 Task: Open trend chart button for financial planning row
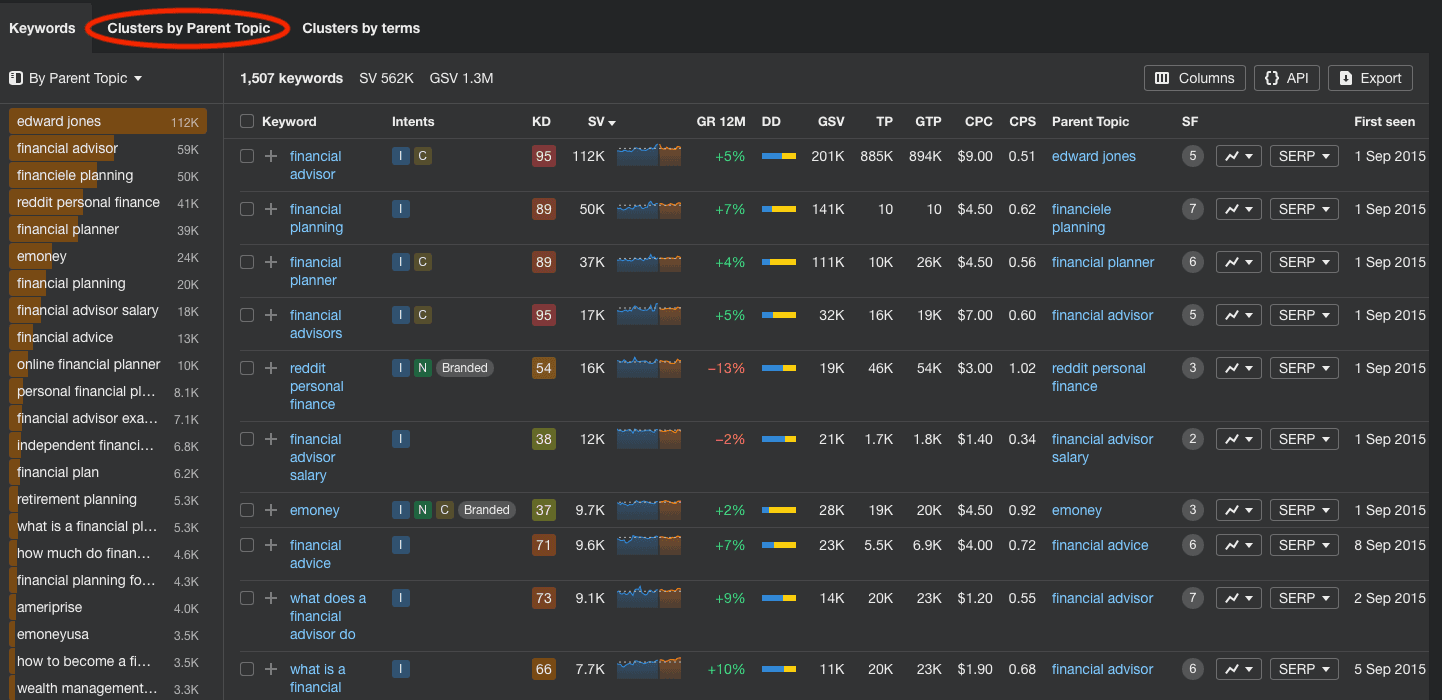pos(1238,209)
